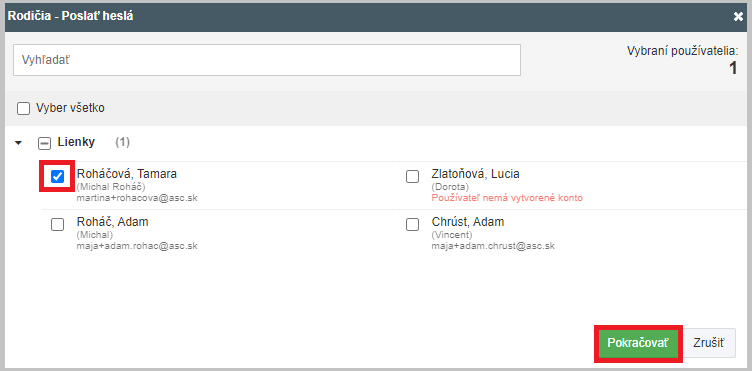Uncheck the Roháčová, Tamara checkbox

point(58,177)
